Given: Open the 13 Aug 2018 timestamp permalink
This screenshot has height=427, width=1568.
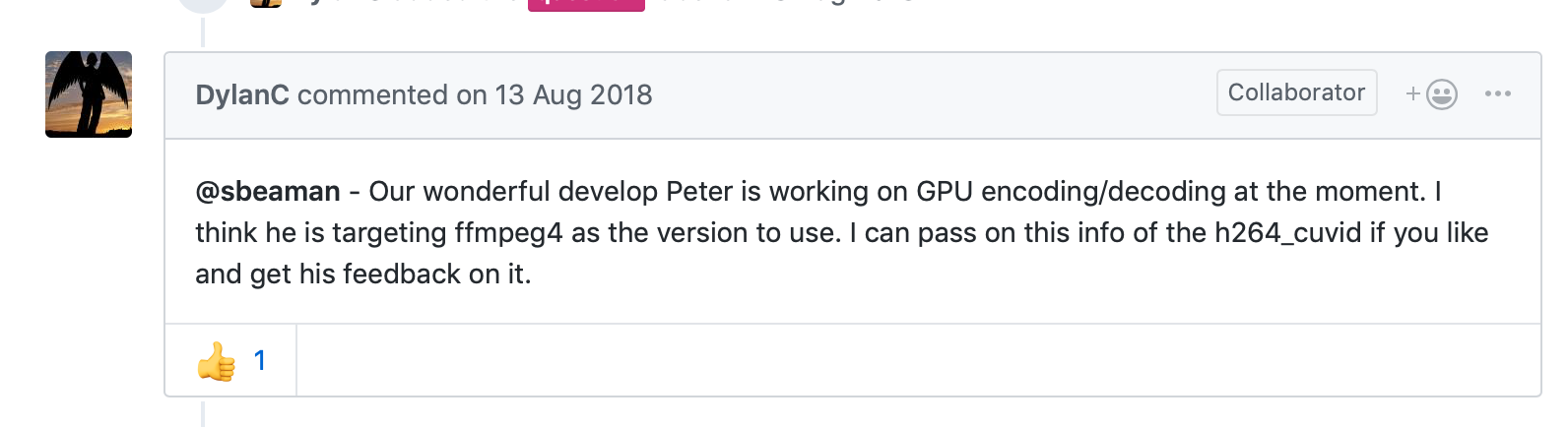Looking at the screenshot, I should click(573, 94).
